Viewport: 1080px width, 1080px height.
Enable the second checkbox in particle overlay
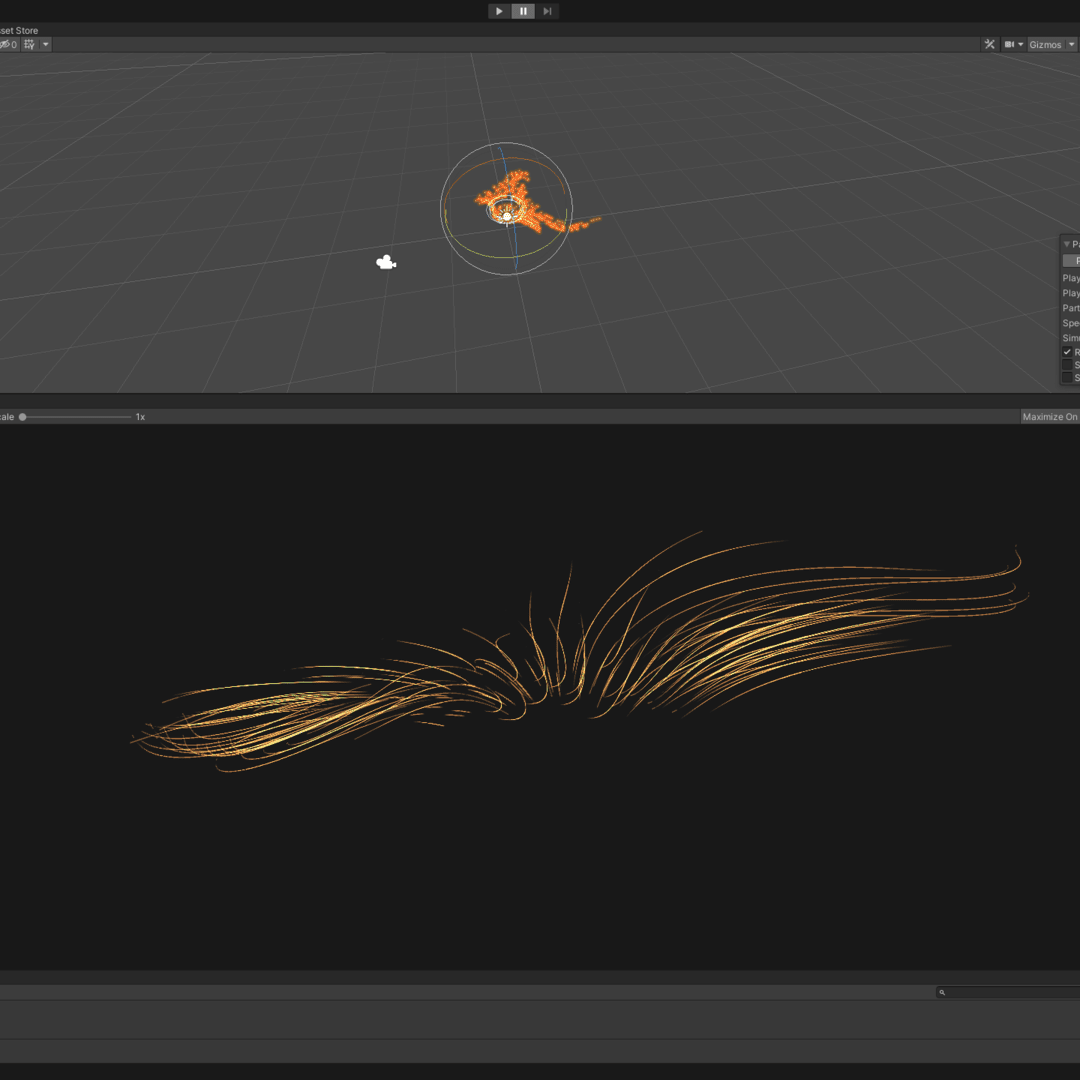(1067, 365)
